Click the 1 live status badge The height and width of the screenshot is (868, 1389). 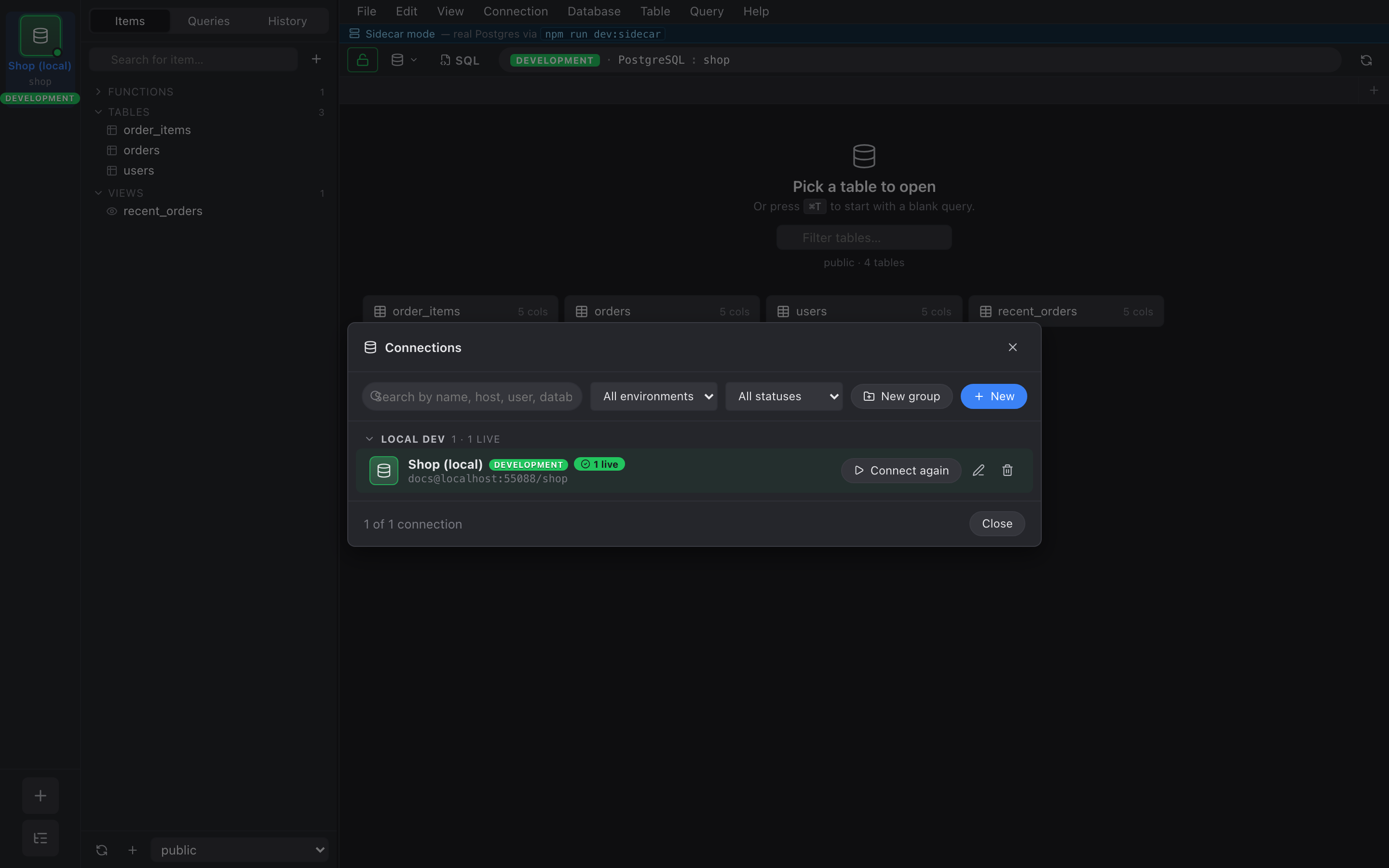[599, 464]
